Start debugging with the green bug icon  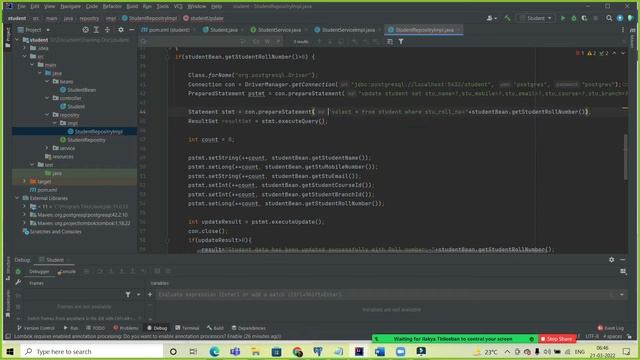tap(573, 18)
